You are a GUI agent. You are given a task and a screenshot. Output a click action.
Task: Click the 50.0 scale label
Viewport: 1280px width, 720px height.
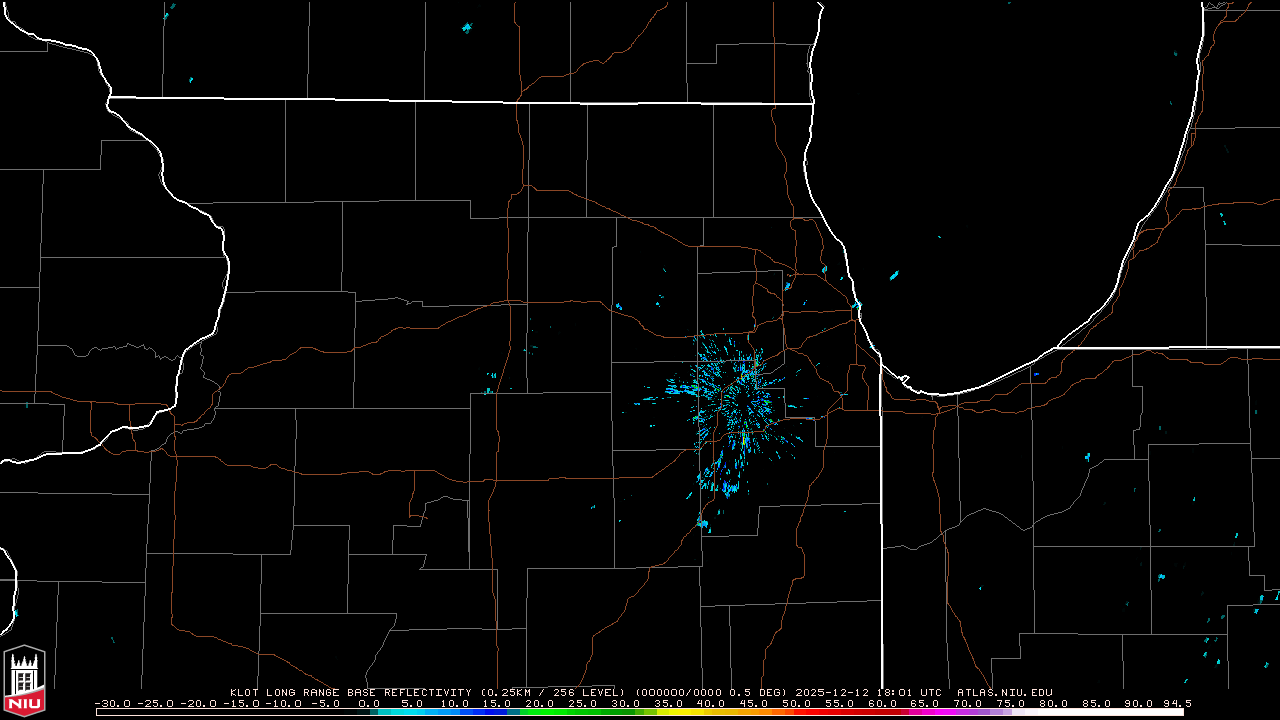click(x=797, y=703)
